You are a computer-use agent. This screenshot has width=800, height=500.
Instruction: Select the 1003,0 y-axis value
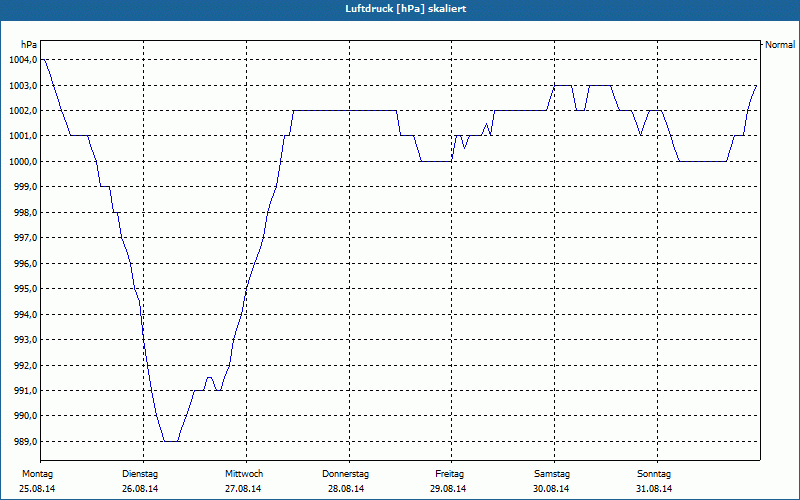pyautogui.click(x=23, y=85)
